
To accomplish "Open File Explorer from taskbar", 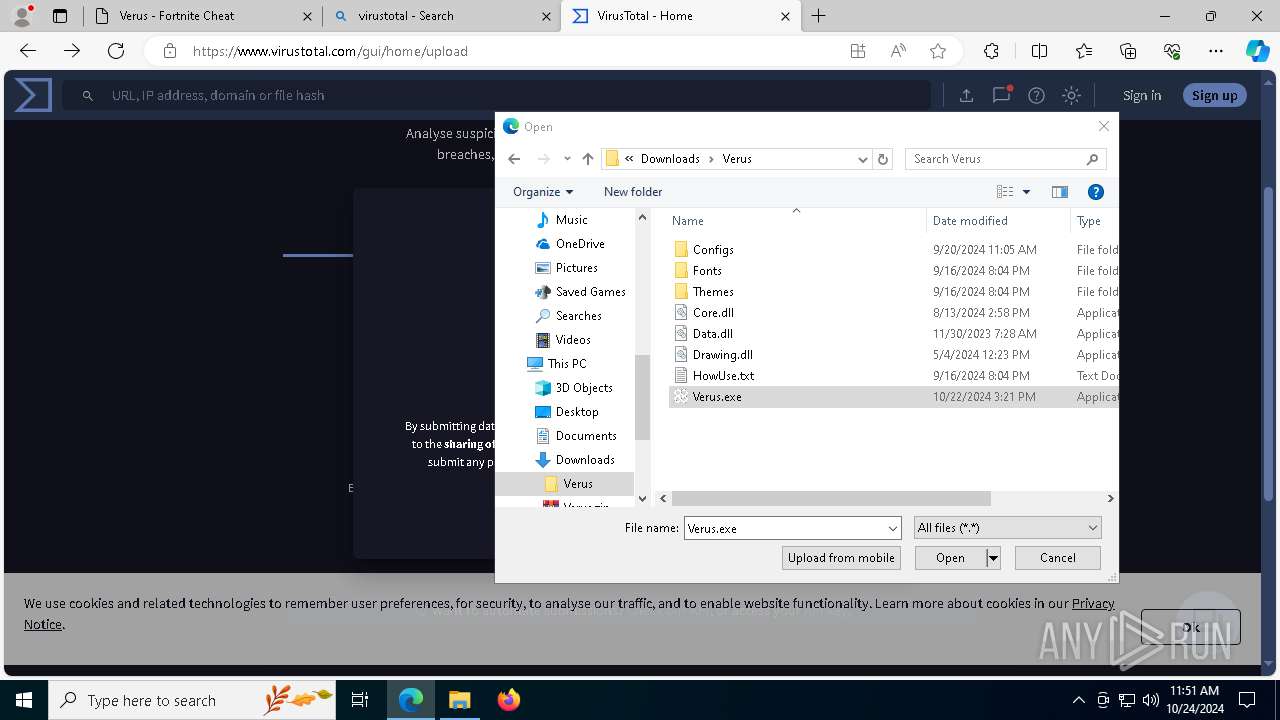I will click(460, 700).
